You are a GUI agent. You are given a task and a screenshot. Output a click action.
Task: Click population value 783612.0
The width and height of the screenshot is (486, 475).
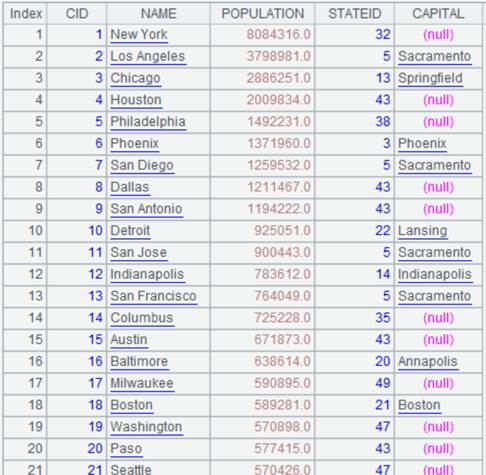pos(283,274)
